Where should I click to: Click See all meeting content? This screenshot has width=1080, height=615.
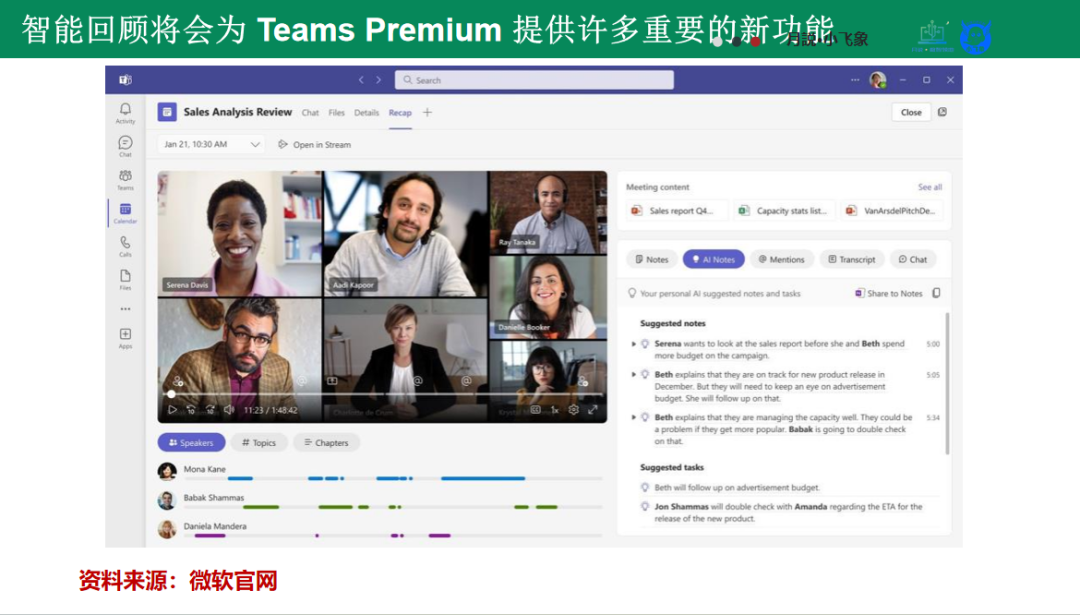930,187
